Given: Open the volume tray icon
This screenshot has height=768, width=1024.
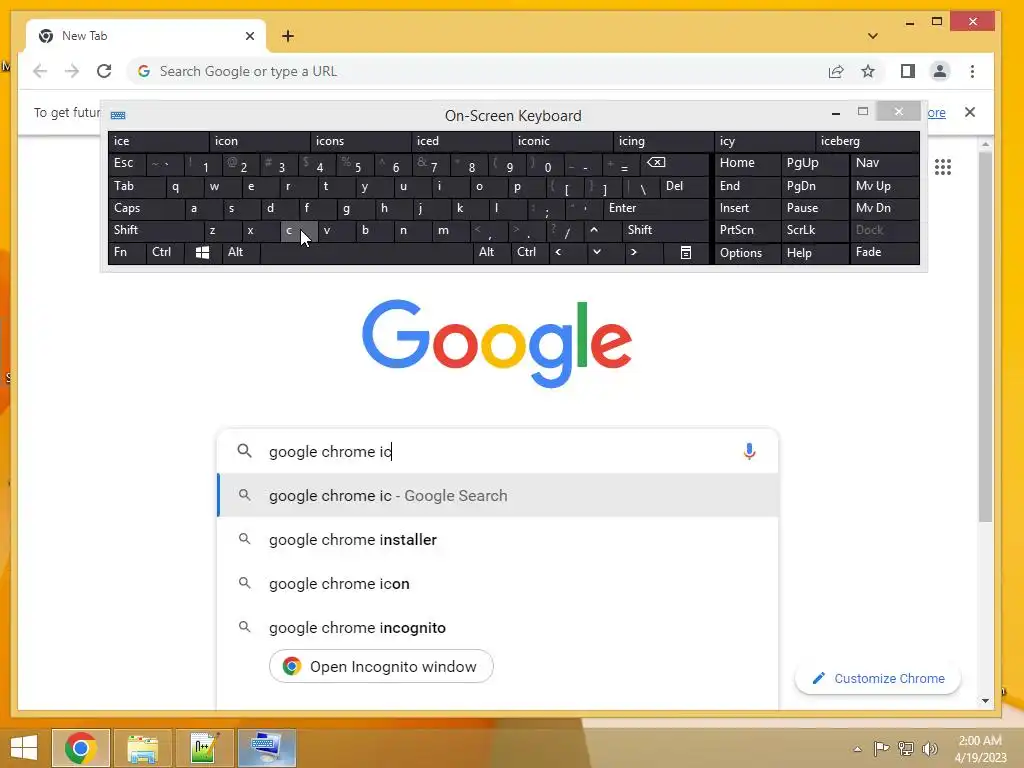Looking at the screenshot, I should tap(929, 749).
